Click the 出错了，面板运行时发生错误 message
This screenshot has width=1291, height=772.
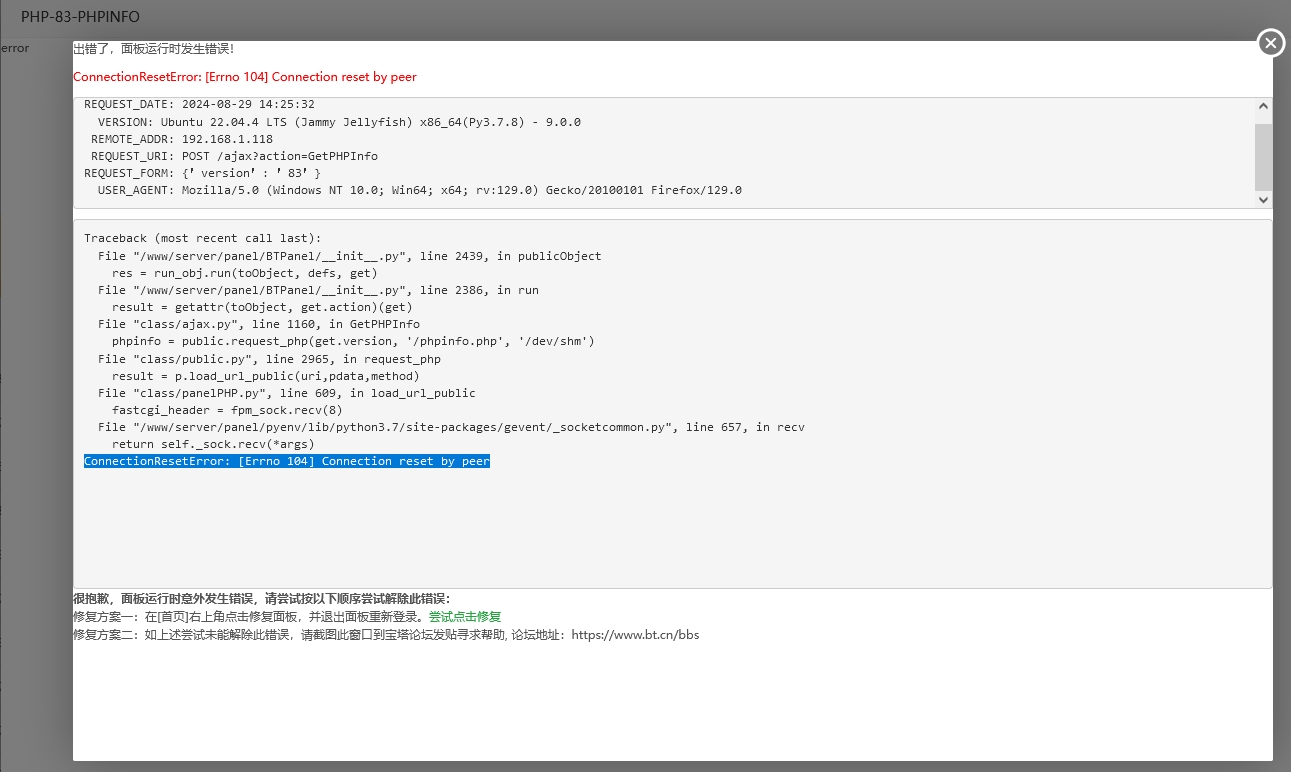[153, 49]
